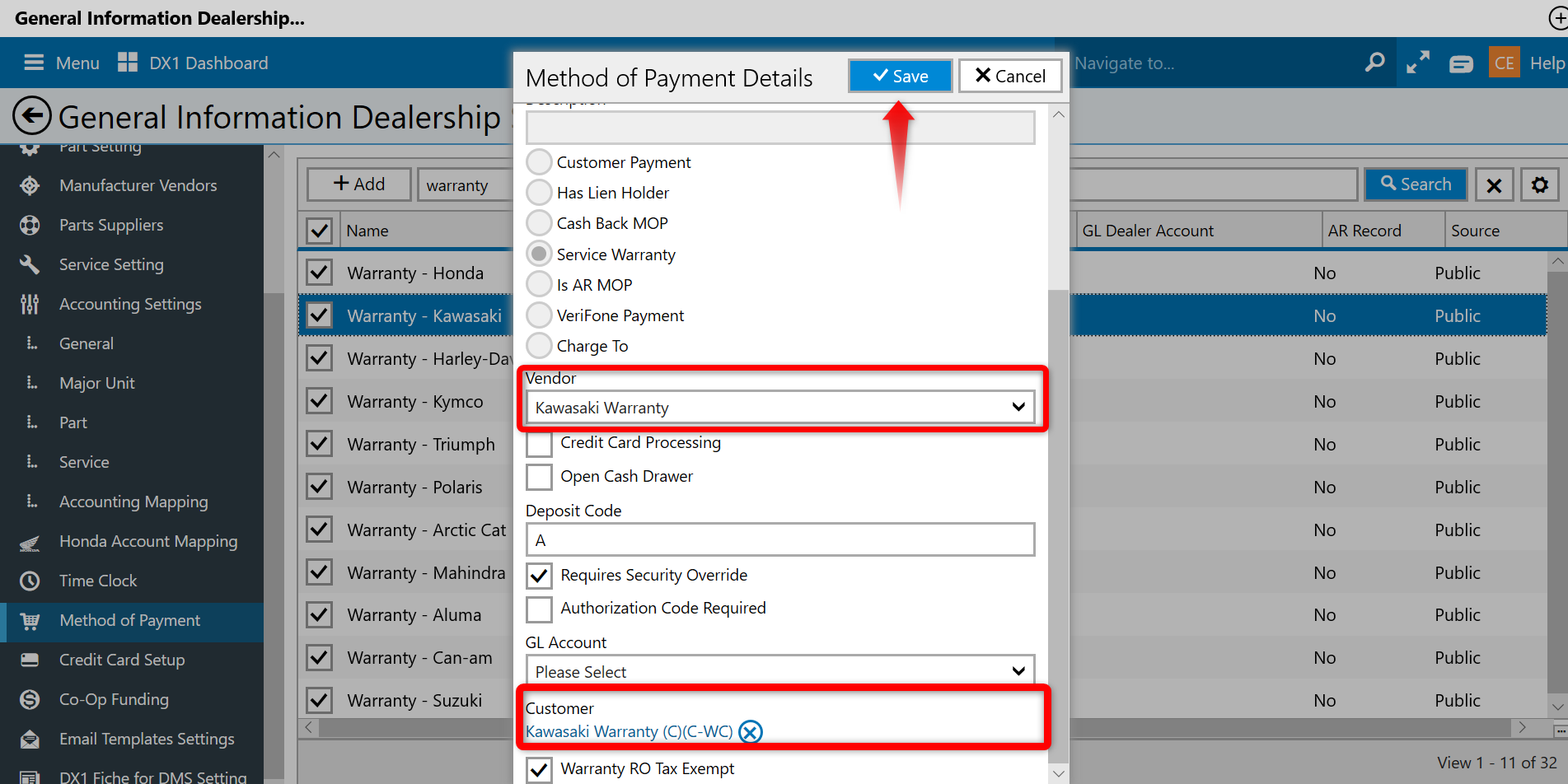The image size is (1568, 784).
Task: Select the Is AR MOP radio button
Action: point(539,285)
